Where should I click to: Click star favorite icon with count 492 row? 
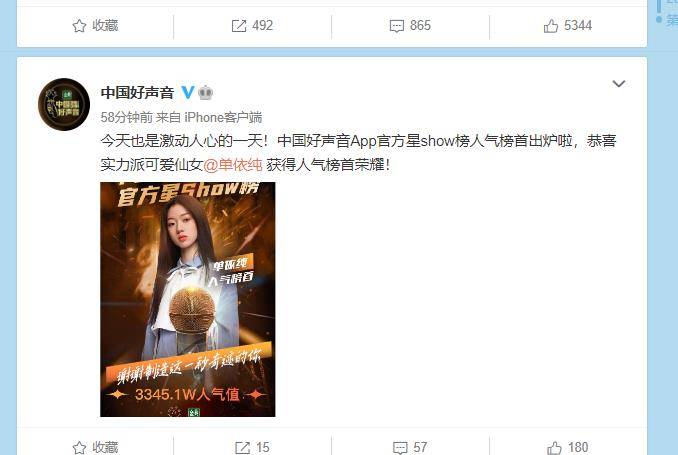[x=79, y=26]
